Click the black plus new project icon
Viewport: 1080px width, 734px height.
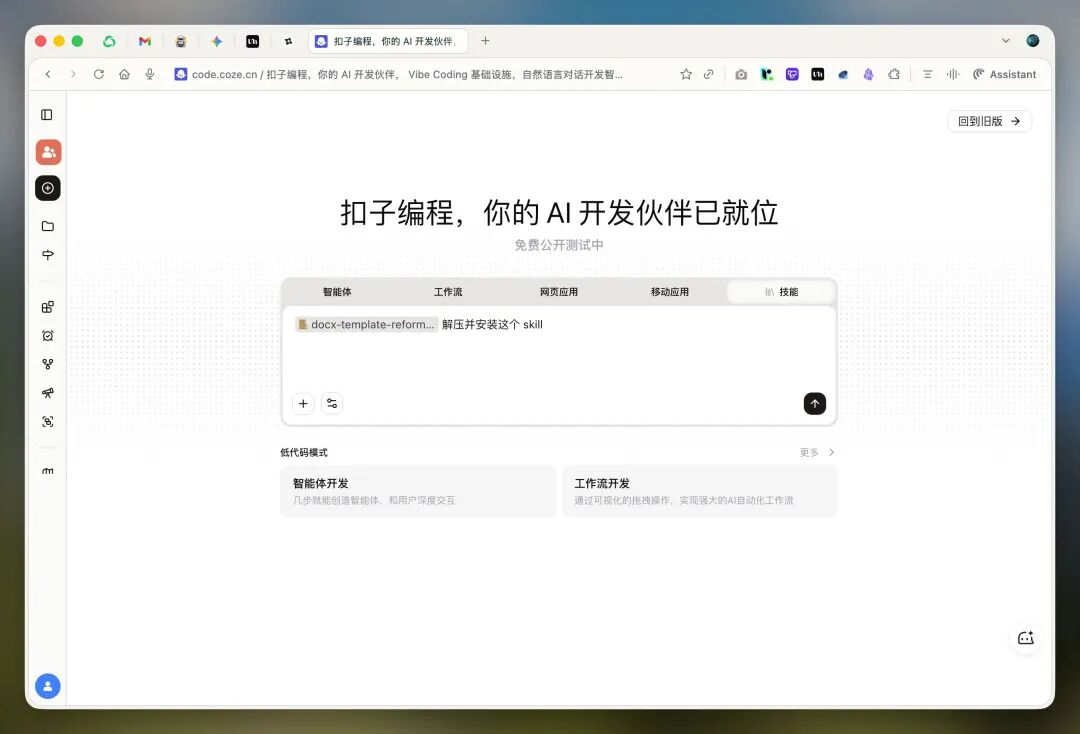coord(48,188)
